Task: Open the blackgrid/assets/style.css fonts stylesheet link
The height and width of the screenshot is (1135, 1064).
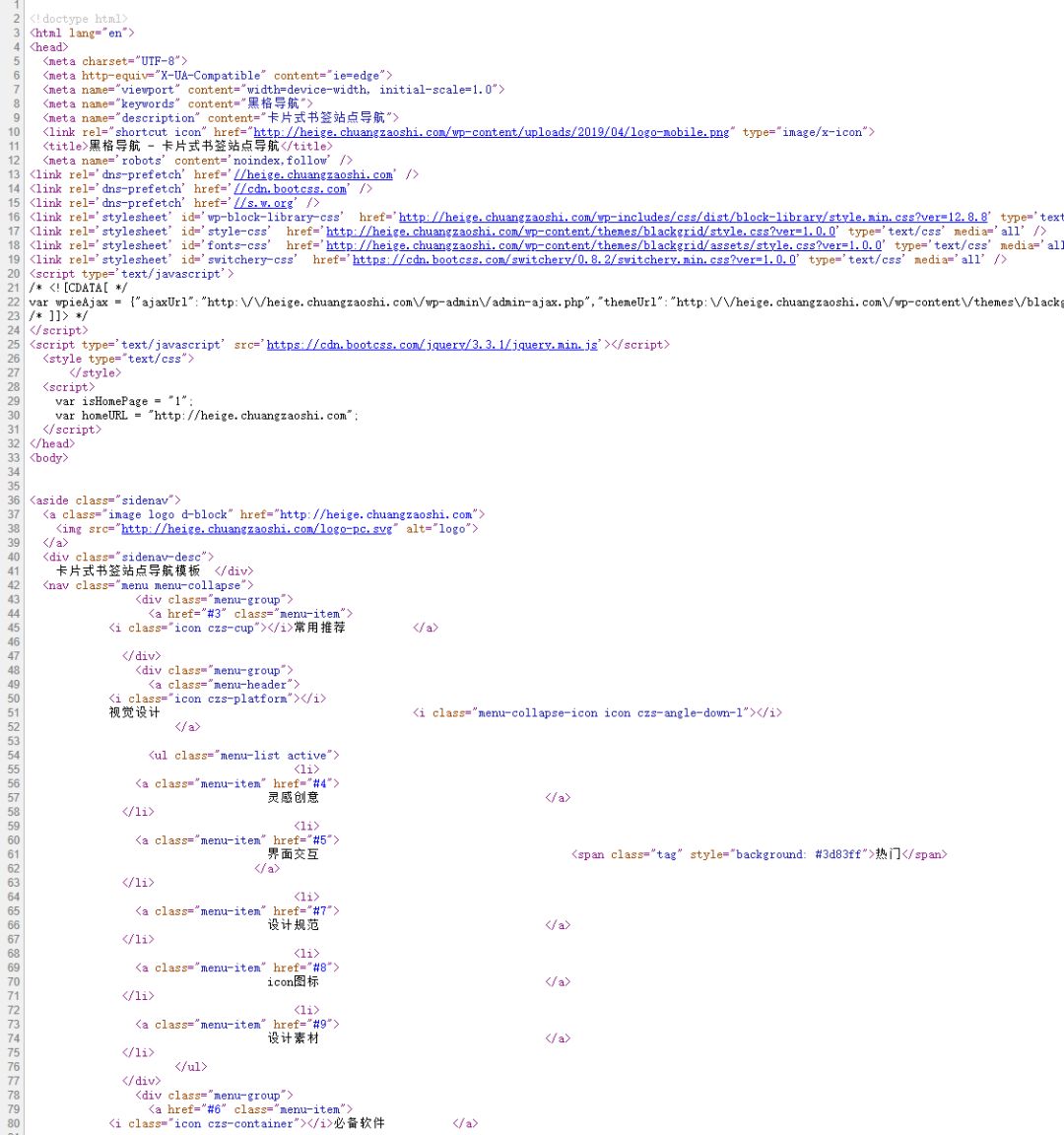Action: (604, 245)
